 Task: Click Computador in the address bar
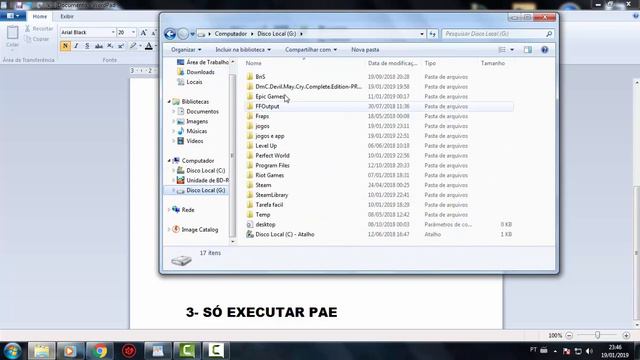pyautogui.click(x=231, y=34)
